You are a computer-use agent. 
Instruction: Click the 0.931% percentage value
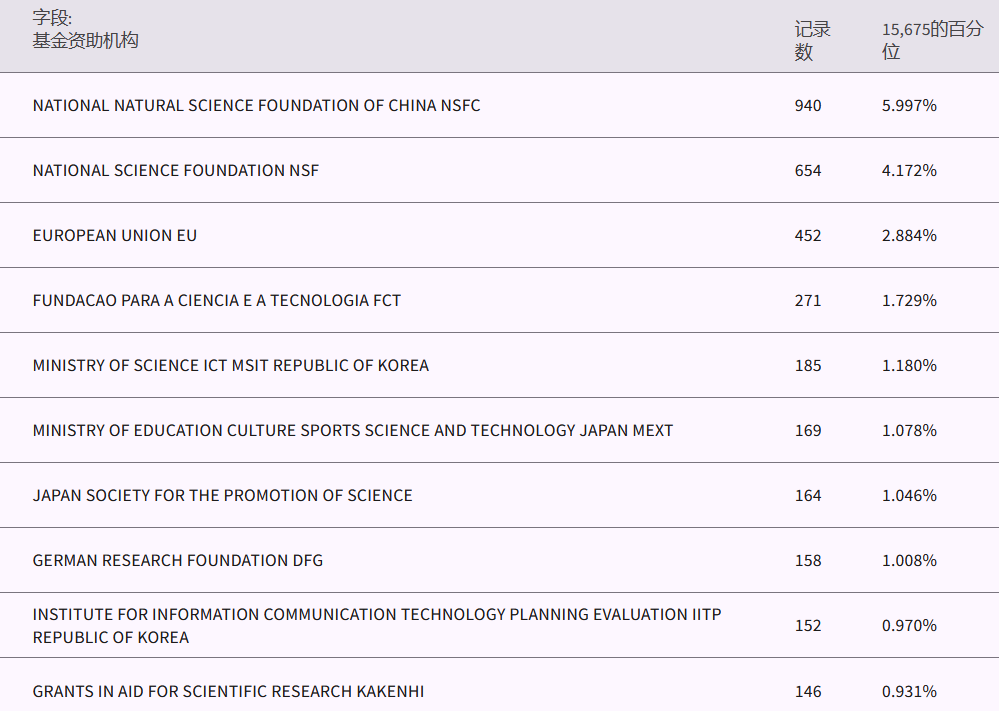tap(909, 691)
